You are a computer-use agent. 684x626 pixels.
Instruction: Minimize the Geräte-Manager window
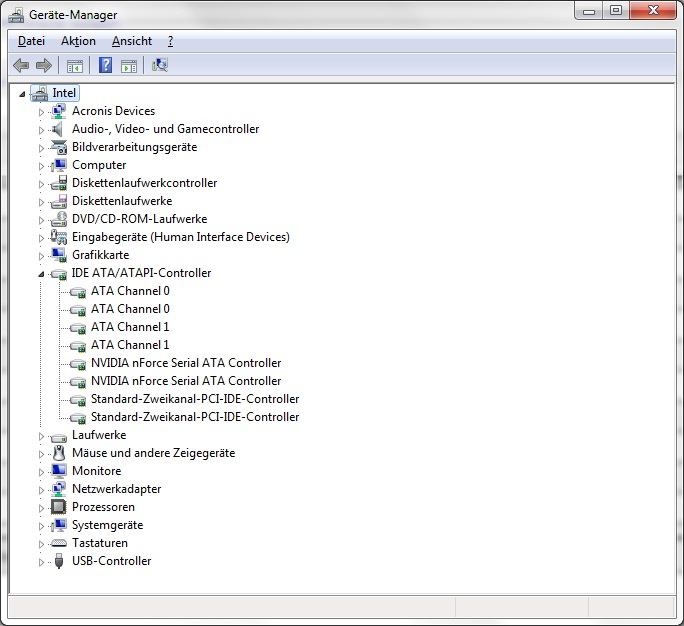(x=589, y=10)
